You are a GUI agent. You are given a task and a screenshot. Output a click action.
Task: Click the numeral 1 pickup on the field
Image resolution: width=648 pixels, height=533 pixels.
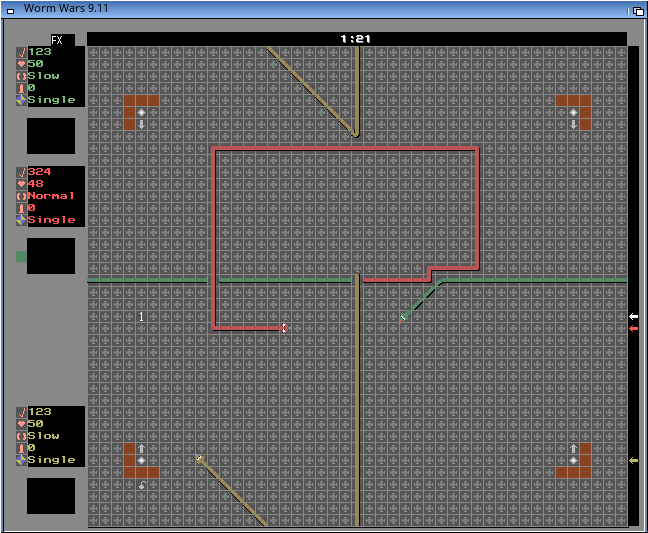tap(141, 317)
